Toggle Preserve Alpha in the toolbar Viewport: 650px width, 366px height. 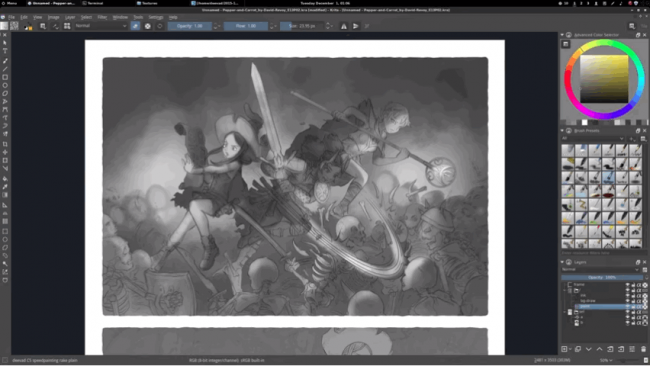(148, 26)
